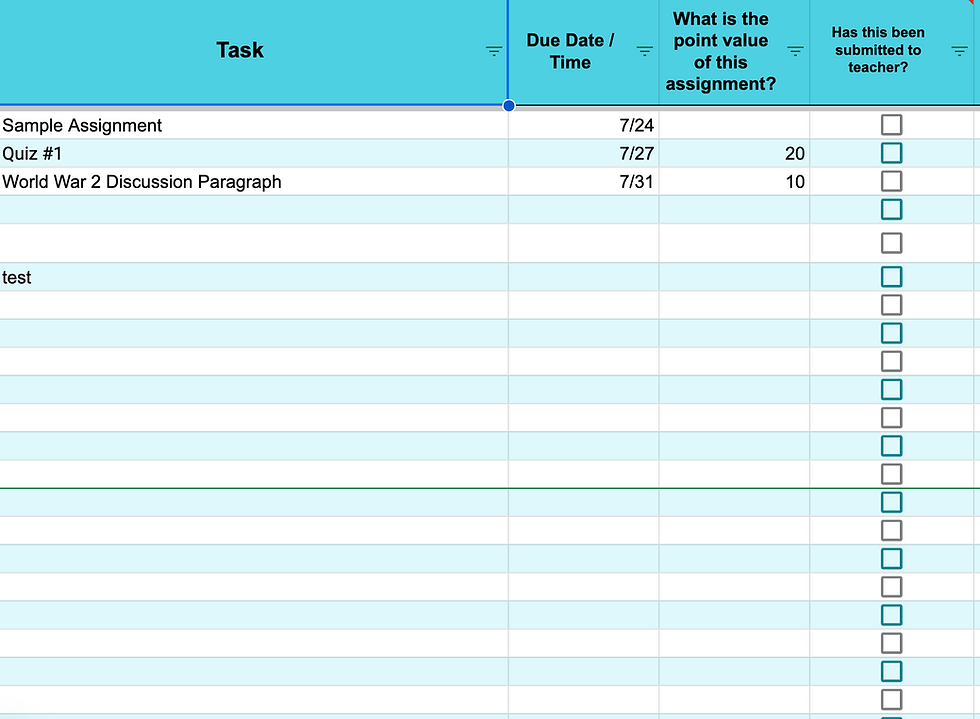980x719 pixels.
Task: Check submitted box for the test row
Action: [891, 277]
